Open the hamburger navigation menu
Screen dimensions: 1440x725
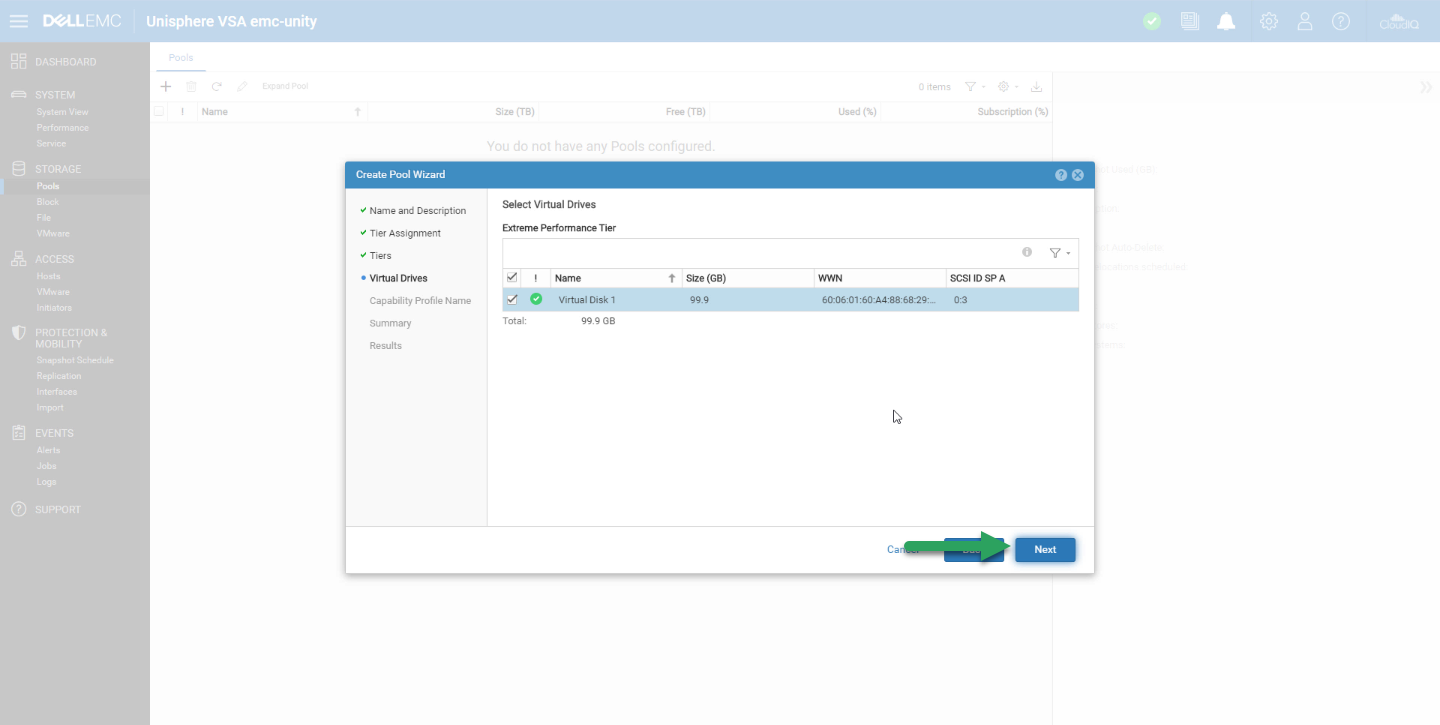[x=18, y=21]
